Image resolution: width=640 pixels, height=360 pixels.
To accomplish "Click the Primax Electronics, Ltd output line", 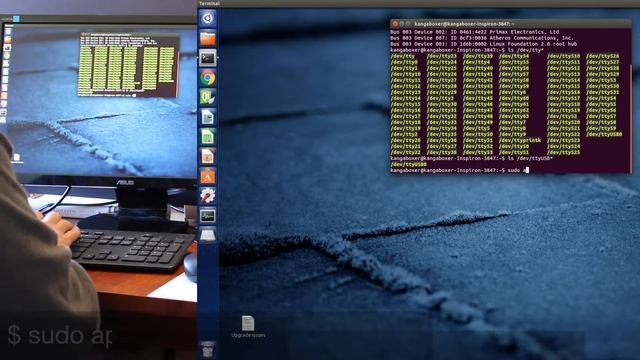I will coord(475,32).
